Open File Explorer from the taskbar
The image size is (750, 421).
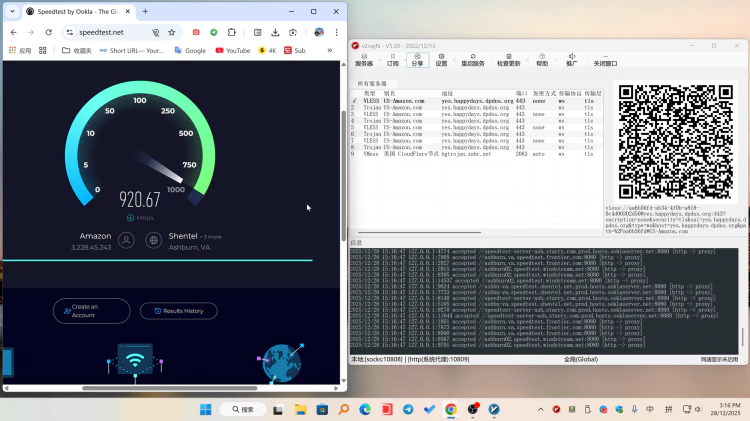[300, 410]
